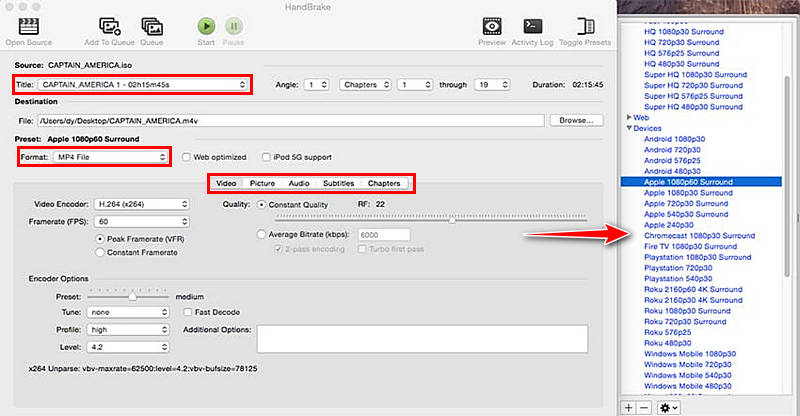The height and width of the screenshot is (416, 800).
Task: Switch to the Subtitles tab
Action: click(x=338, y=183)
